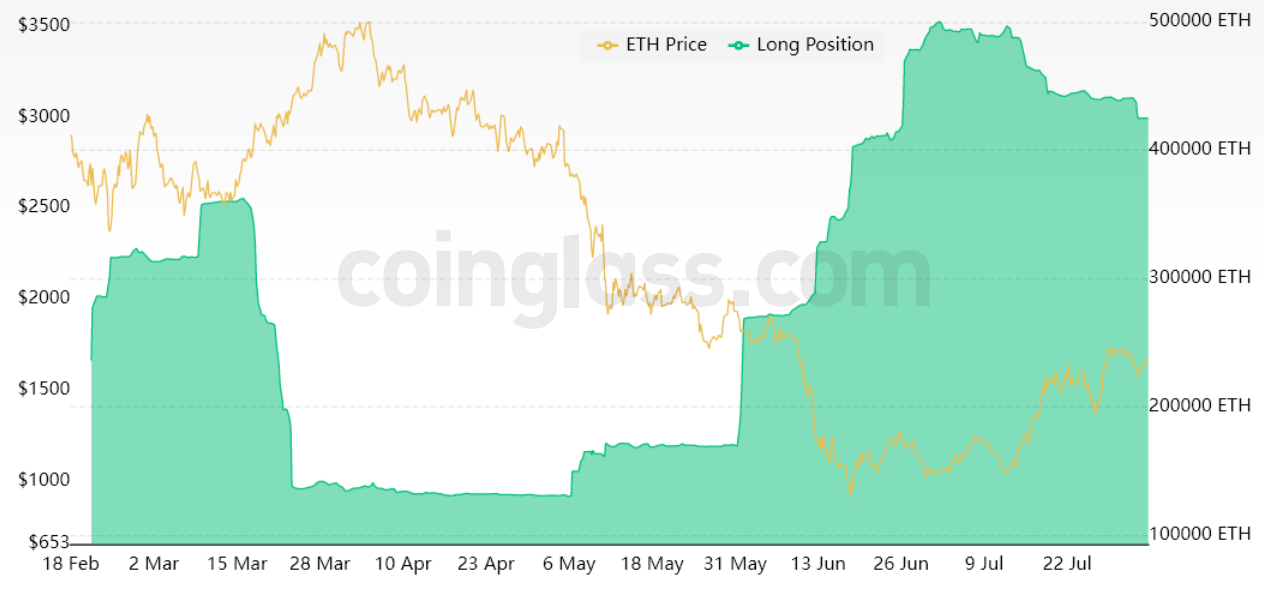
Task: Click the 22 Jul x-axis label
Action: tap(1066, 564)
